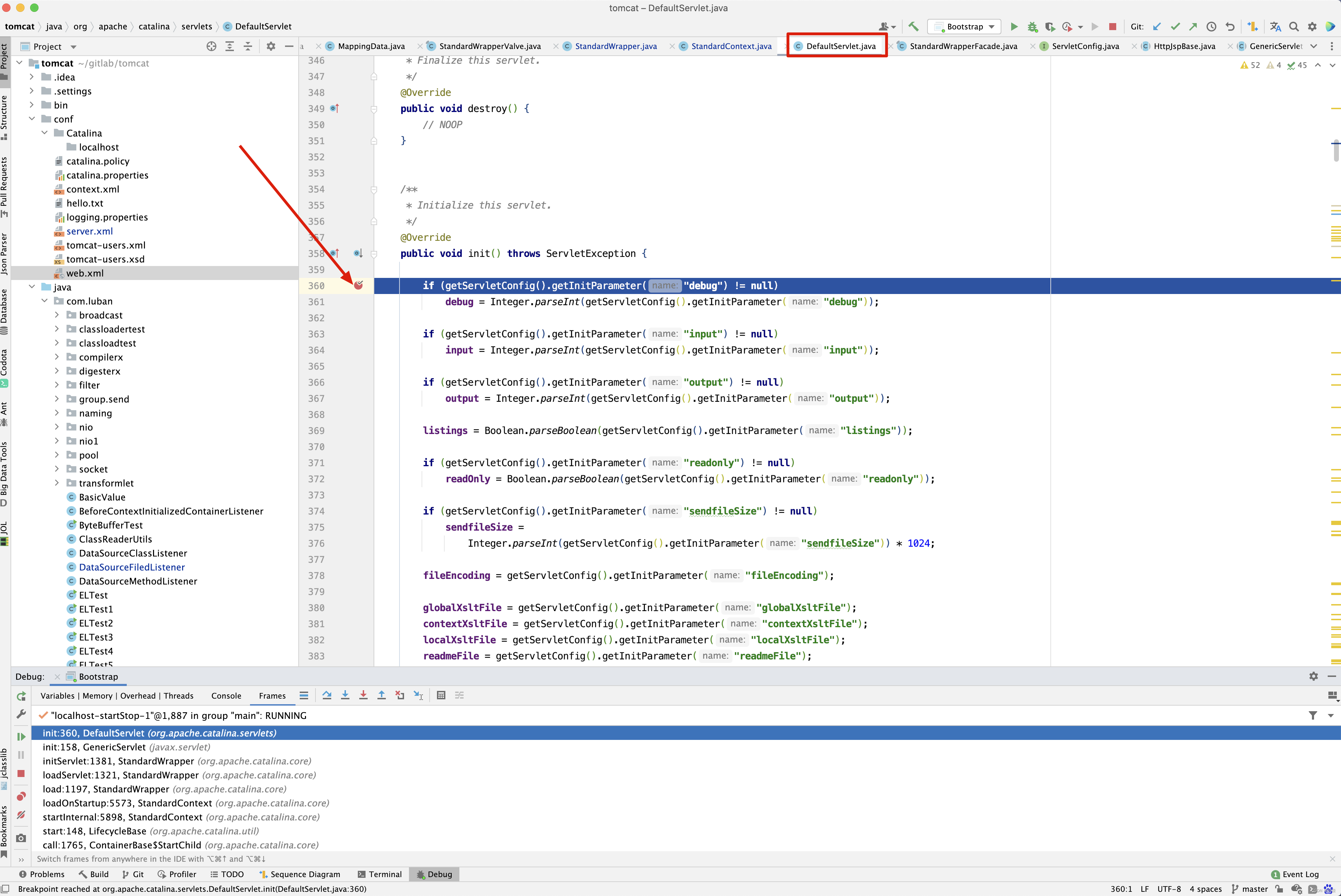The width and height of the screenshot is (1341, 896).
Task: Click the camera thread dump icon
Action: coord(21,838)
